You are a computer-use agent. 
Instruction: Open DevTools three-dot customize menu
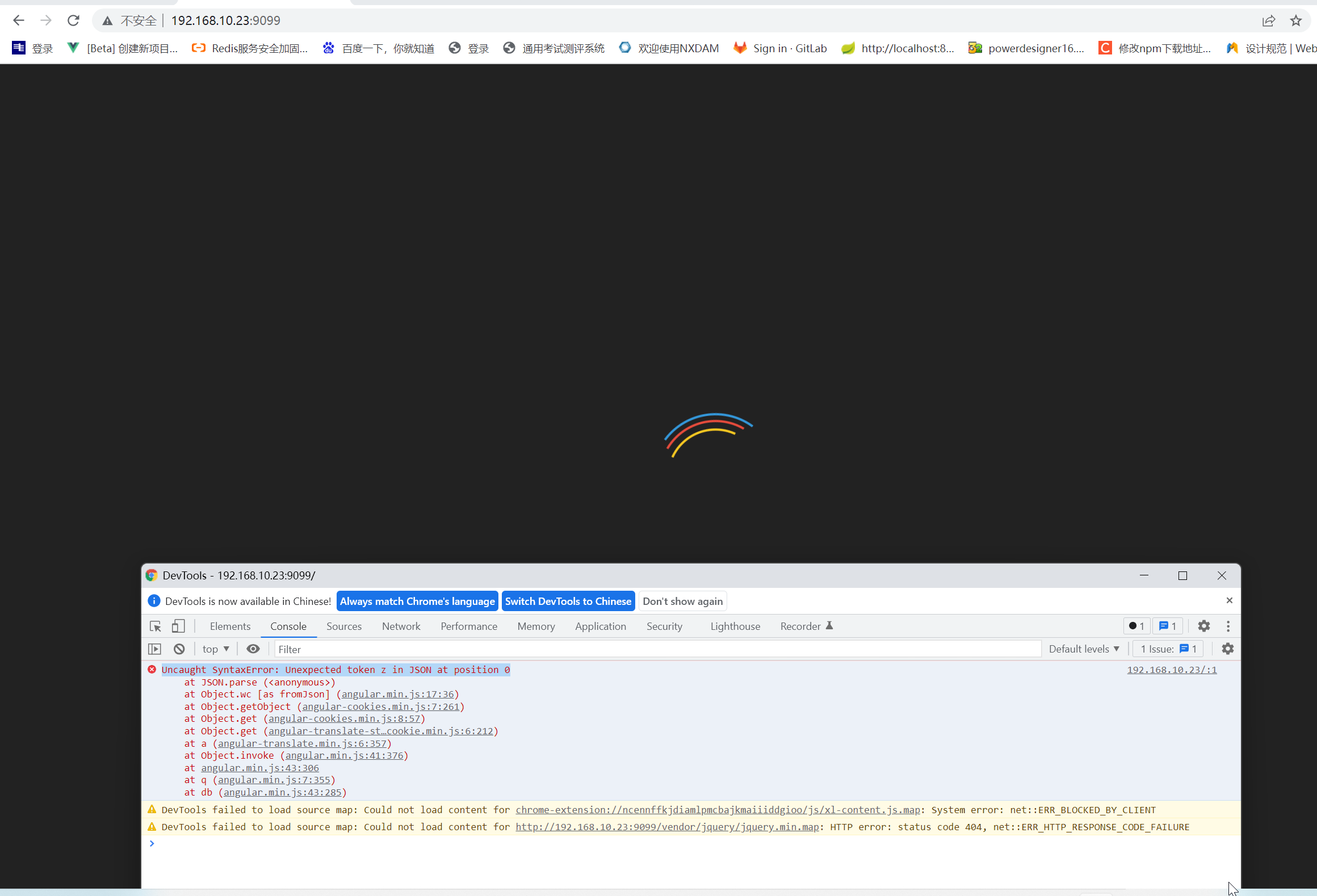1228,626
